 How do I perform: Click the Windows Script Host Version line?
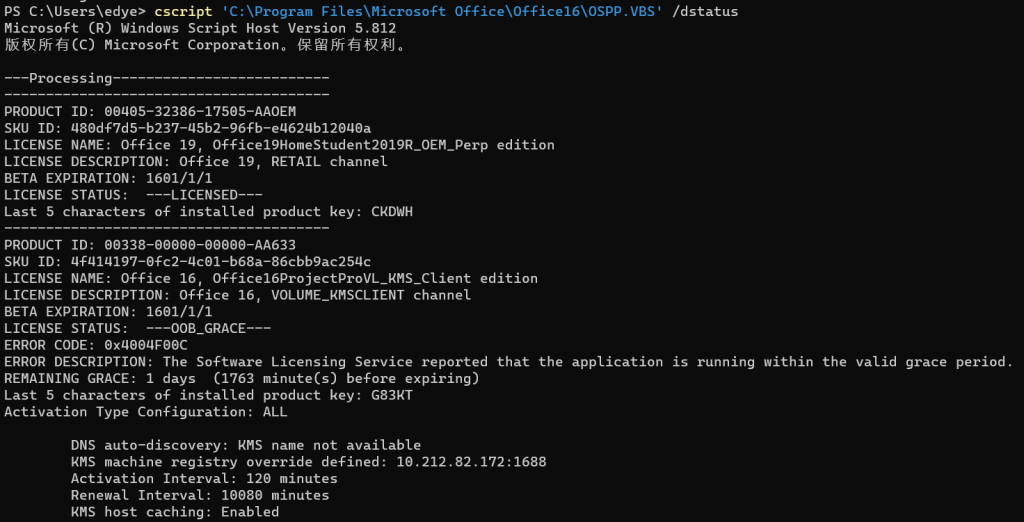(x=200, y=28)
